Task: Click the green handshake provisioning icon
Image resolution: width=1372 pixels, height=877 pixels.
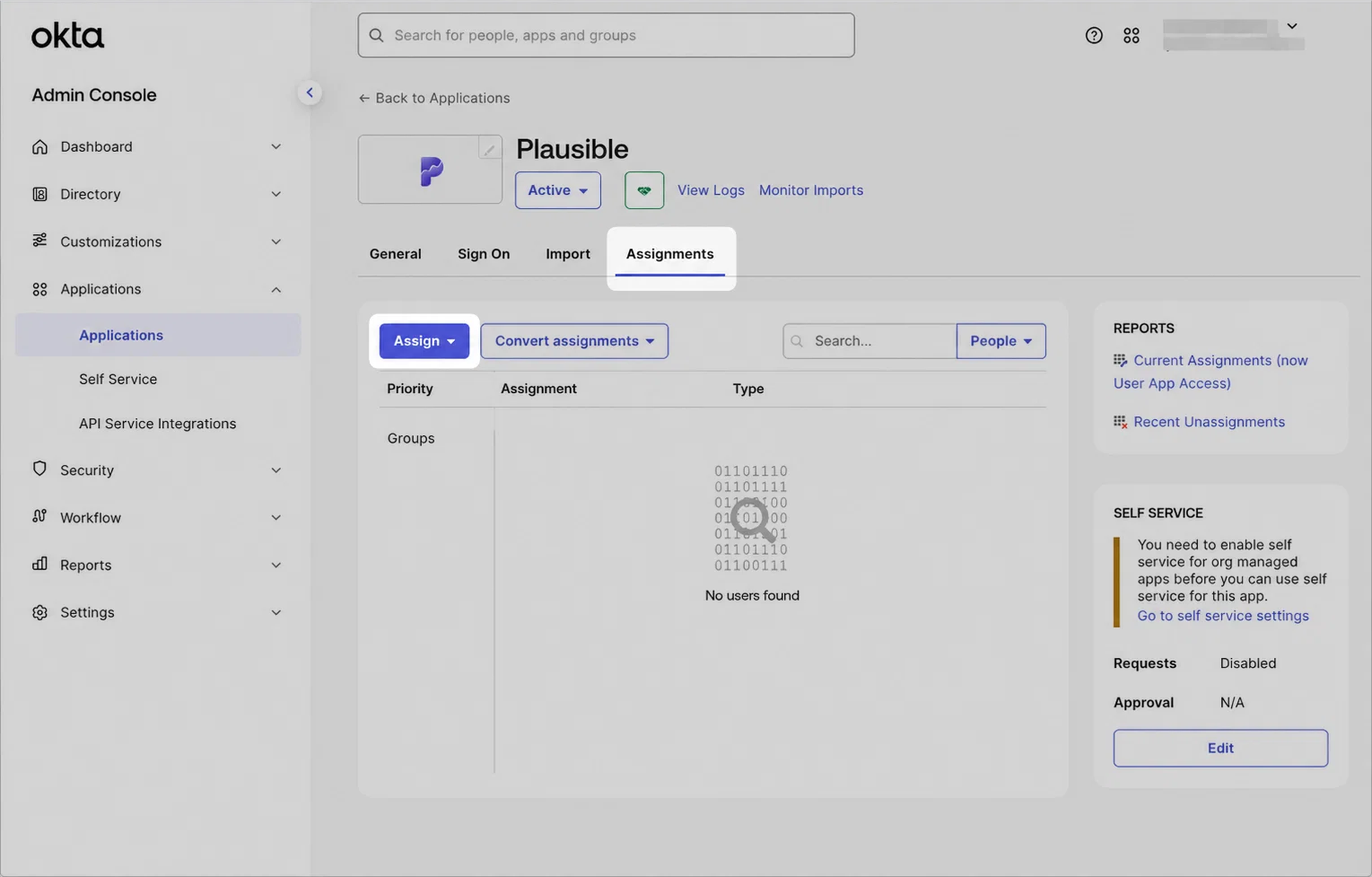Action: pyautogui.click(x=644, y=190)
